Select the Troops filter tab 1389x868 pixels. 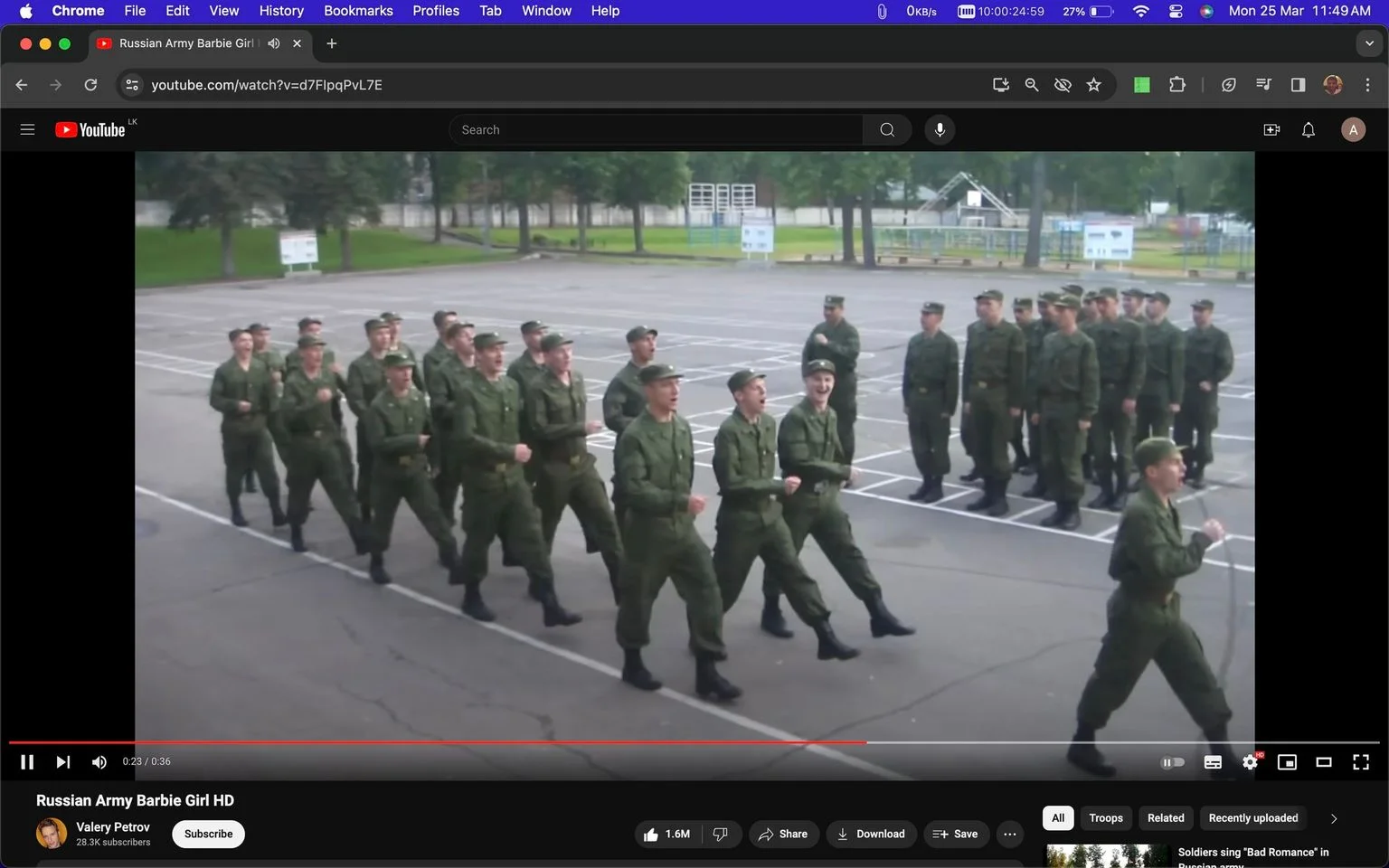pyautogui.click(x=1106, y=818)
